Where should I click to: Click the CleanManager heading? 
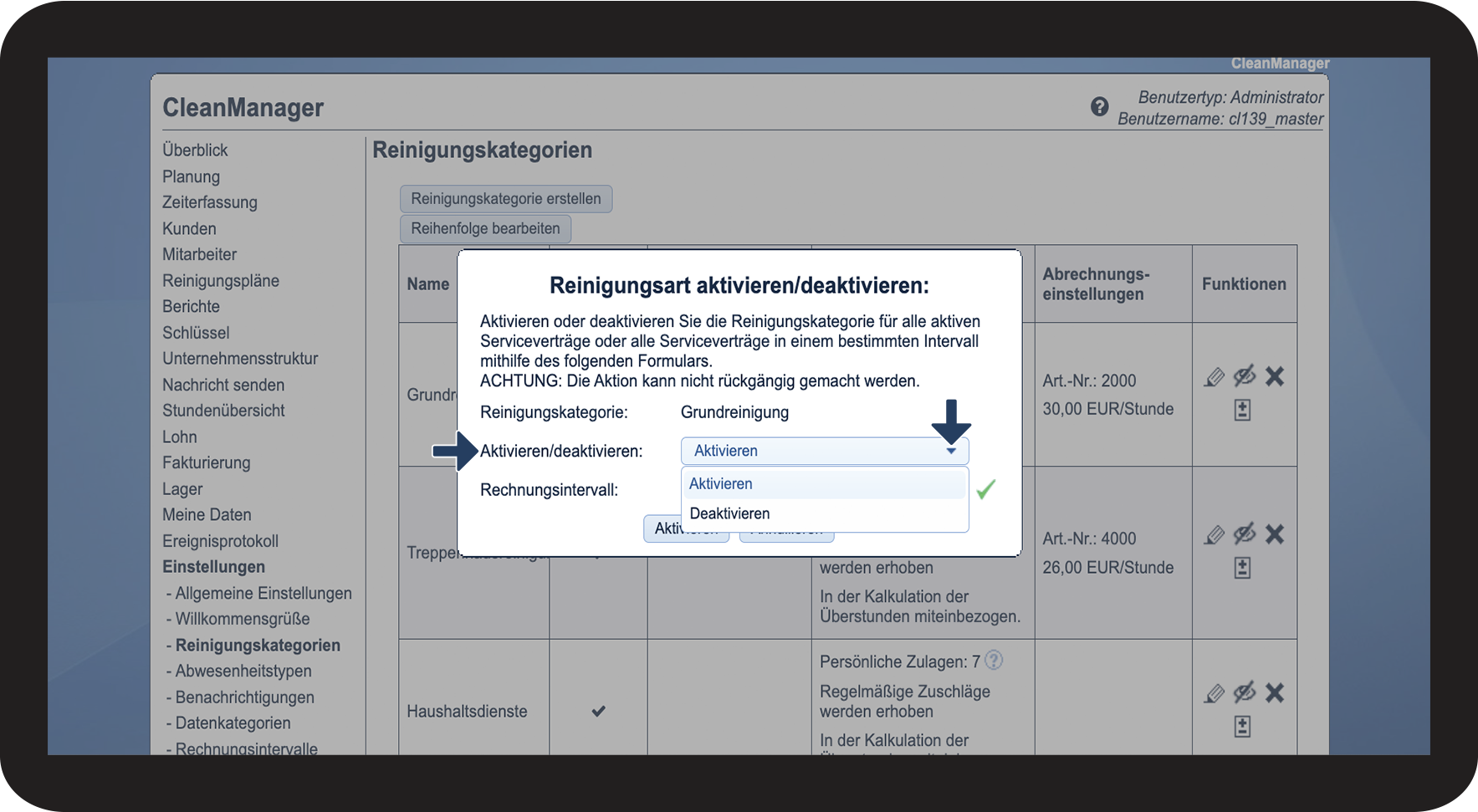point(243,108)
